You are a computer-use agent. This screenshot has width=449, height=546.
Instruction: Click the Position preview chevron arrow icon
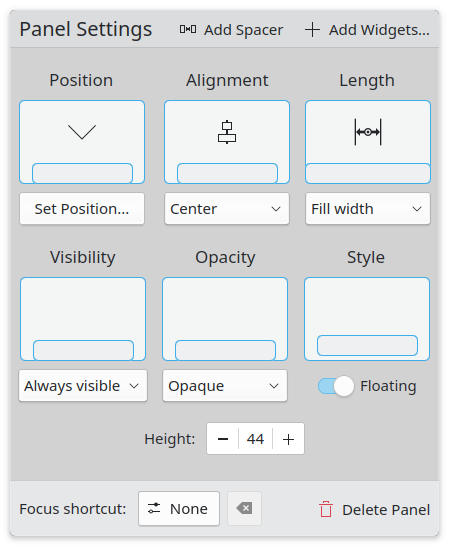(82, 132)
